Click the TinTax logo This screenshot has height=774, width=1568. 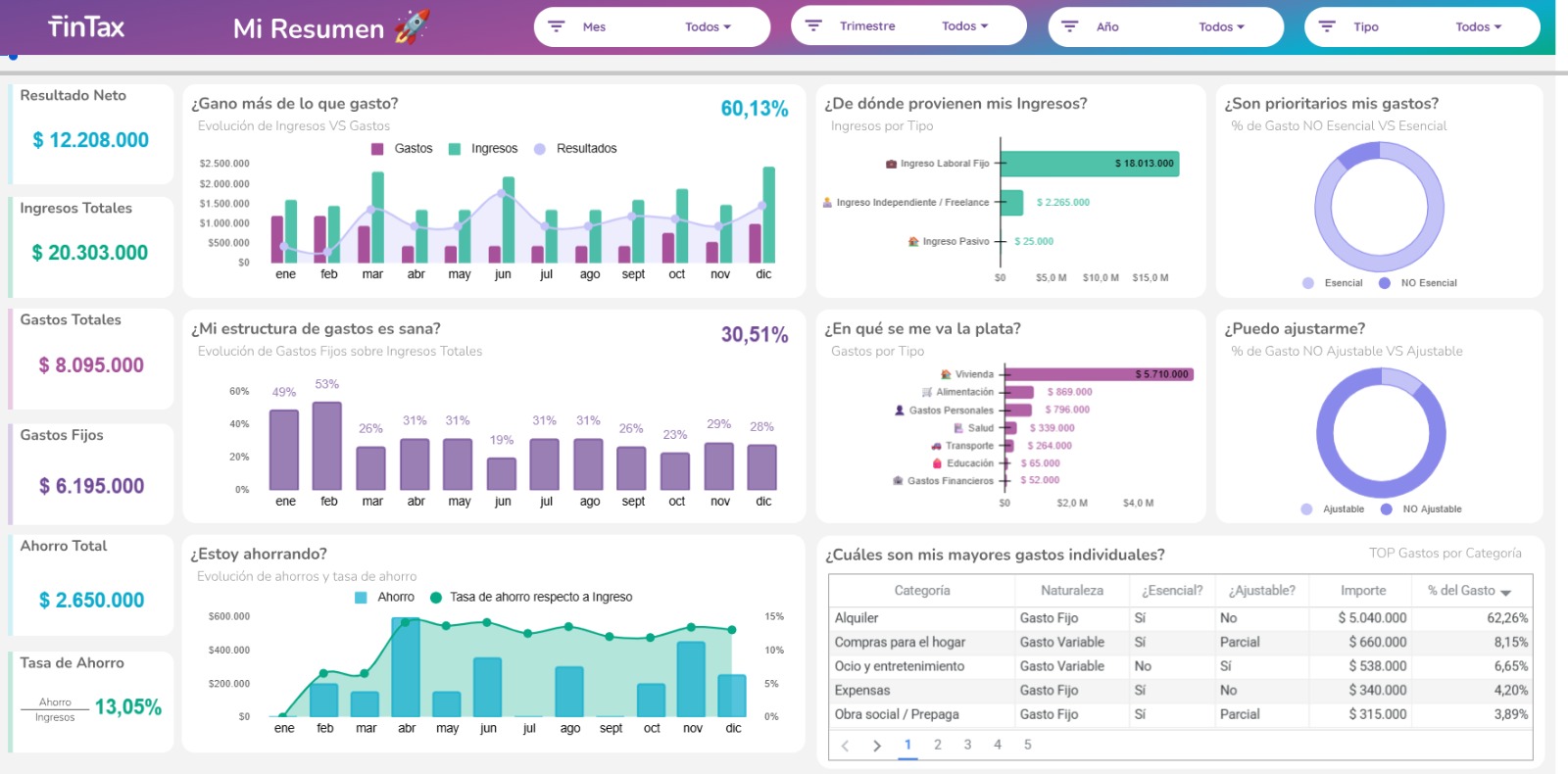pos(86,27)
